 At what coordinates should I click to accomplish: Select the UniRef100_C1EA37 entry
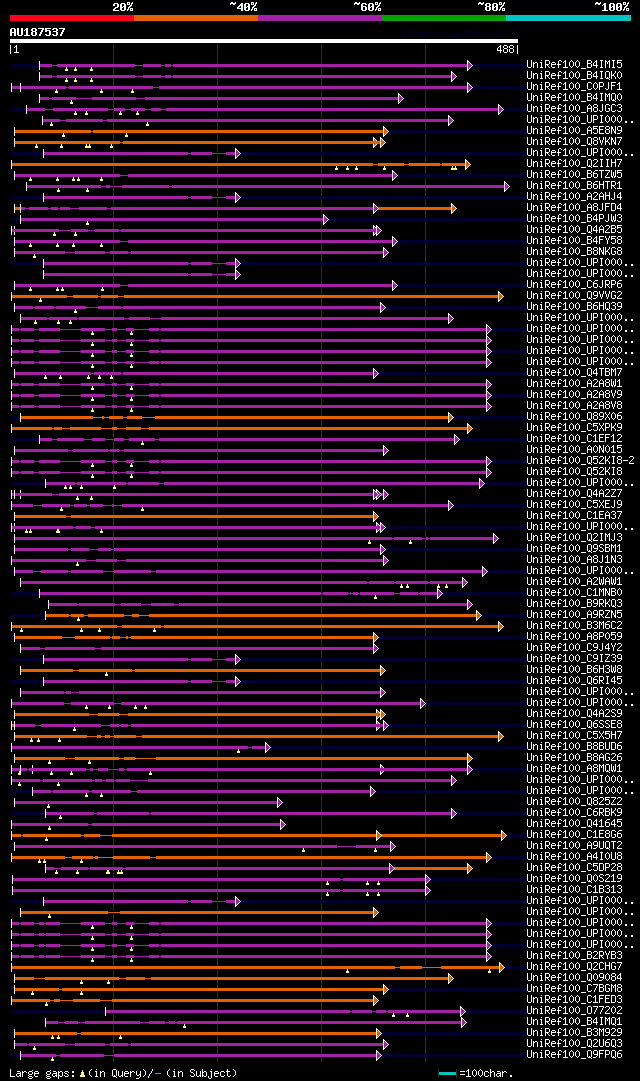[574, 516]
